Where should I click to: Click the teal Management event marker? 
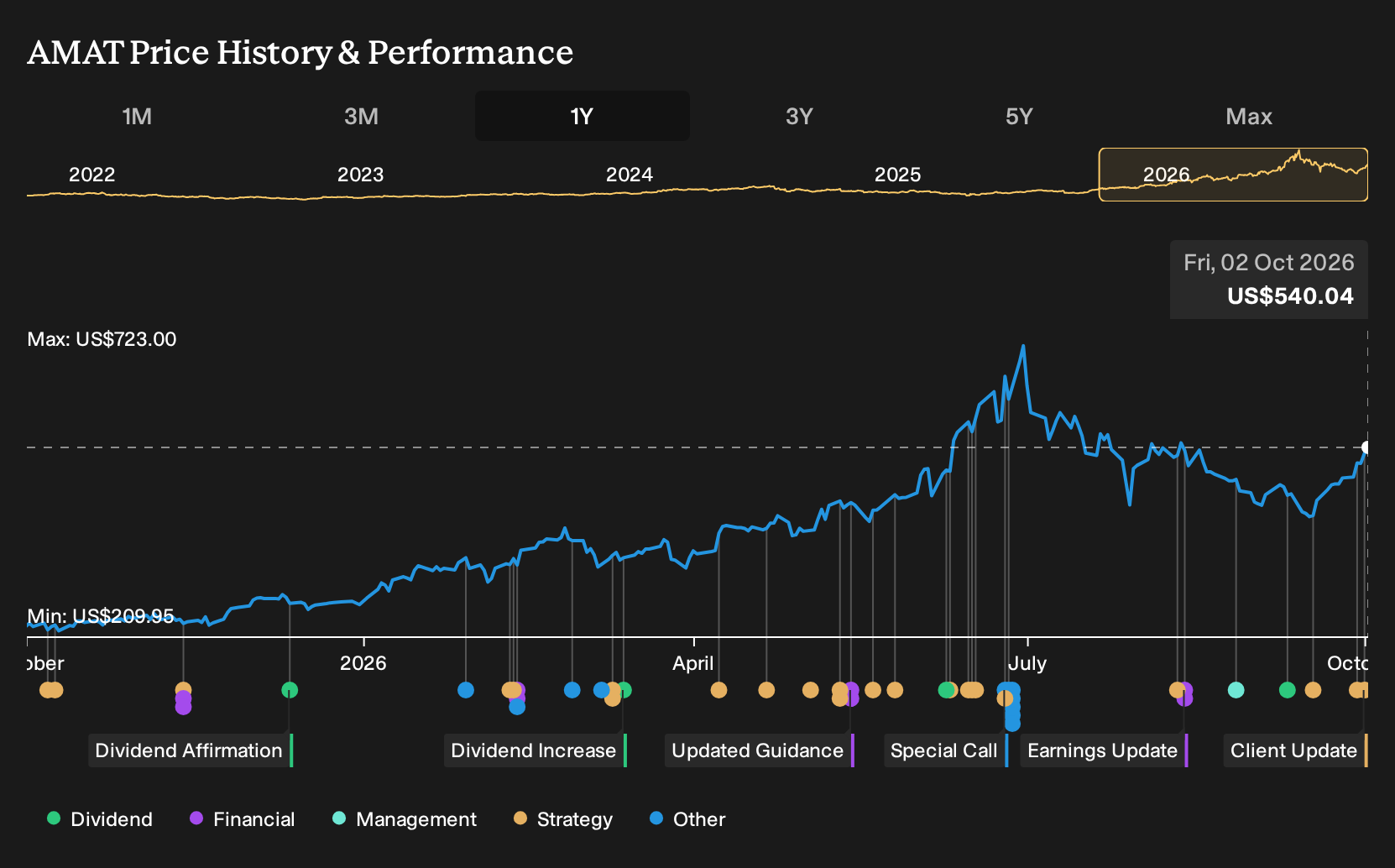click(1236, 690)
